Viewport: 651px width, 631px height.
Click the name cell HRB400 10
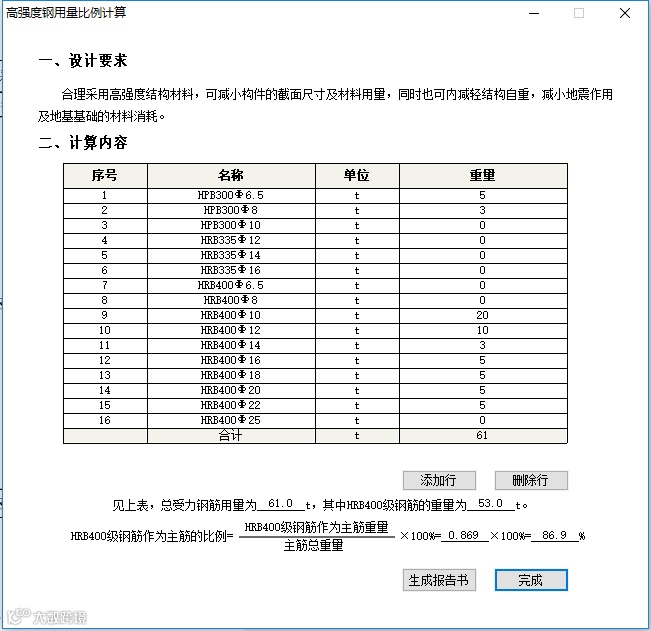tap(231, 316)
